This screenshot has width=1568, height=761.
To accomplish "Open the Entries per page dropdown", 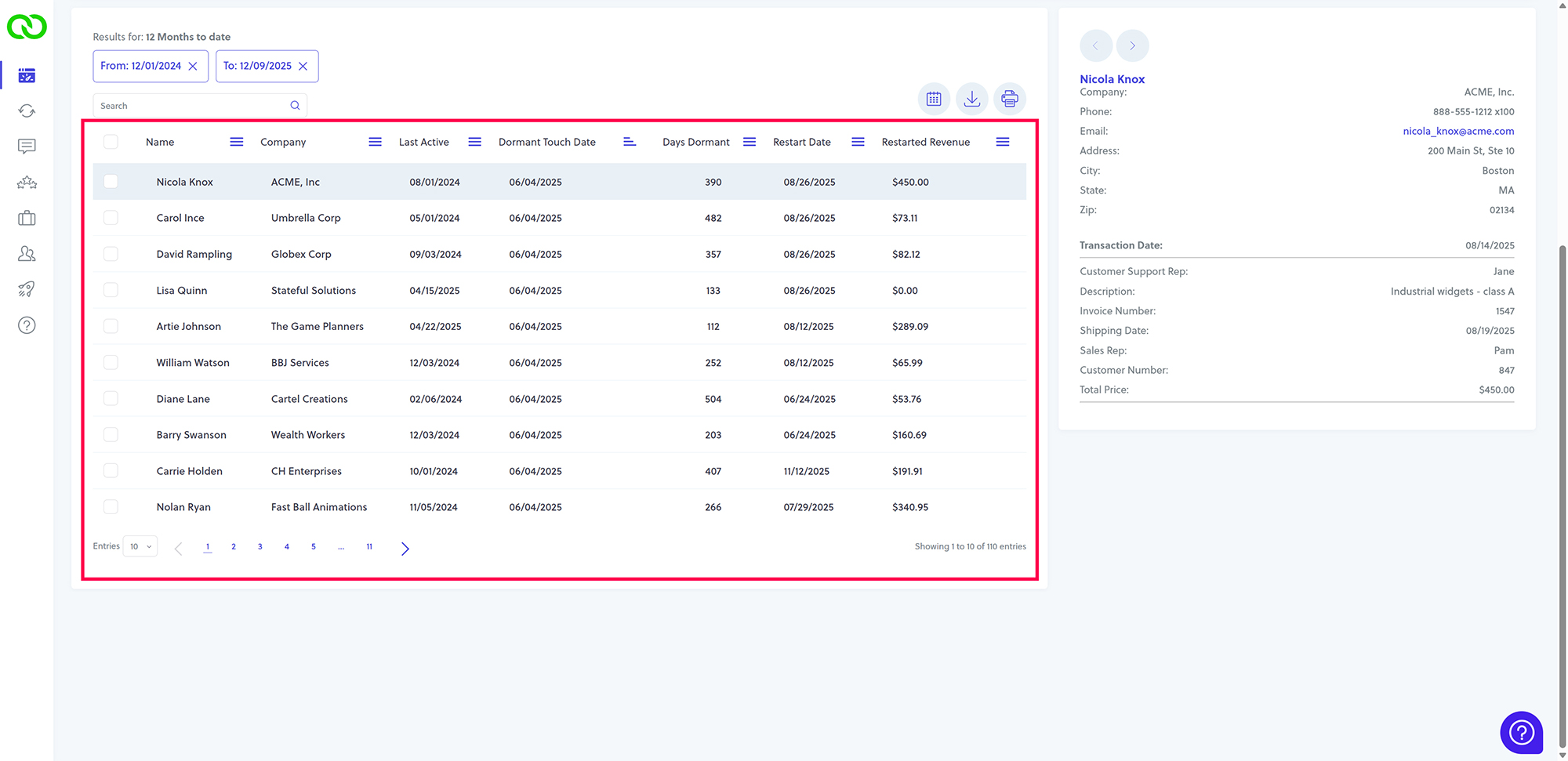I will click(140, 546).
